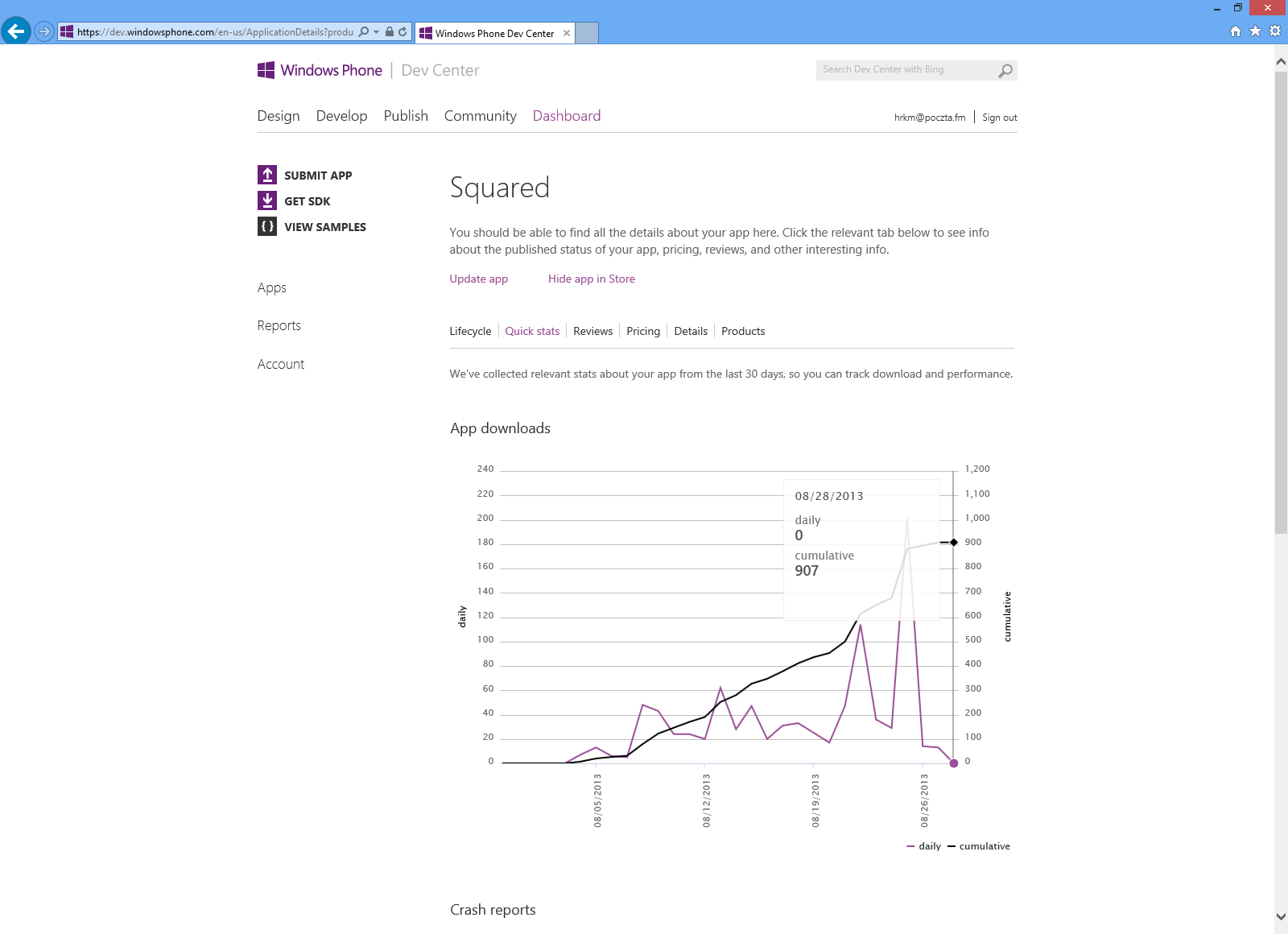
Task: Open the Community menu
Action: pos(481,116)
